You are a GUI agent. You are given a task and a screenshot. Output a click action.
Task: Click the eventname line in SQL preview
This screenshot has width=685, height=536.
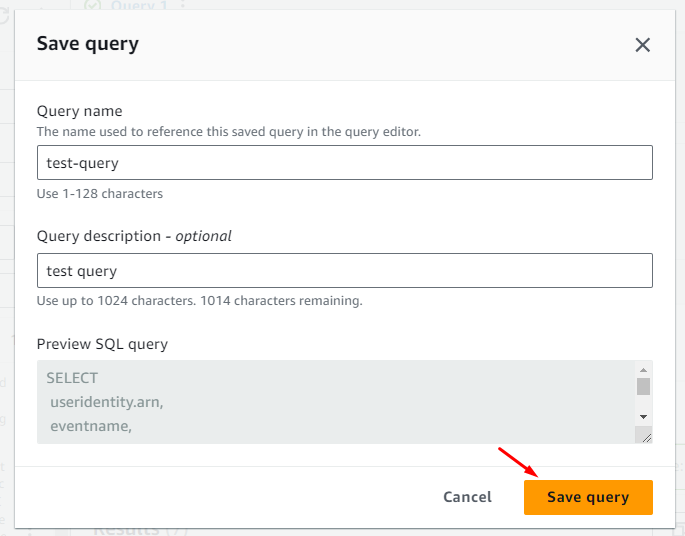pos(90,426)
